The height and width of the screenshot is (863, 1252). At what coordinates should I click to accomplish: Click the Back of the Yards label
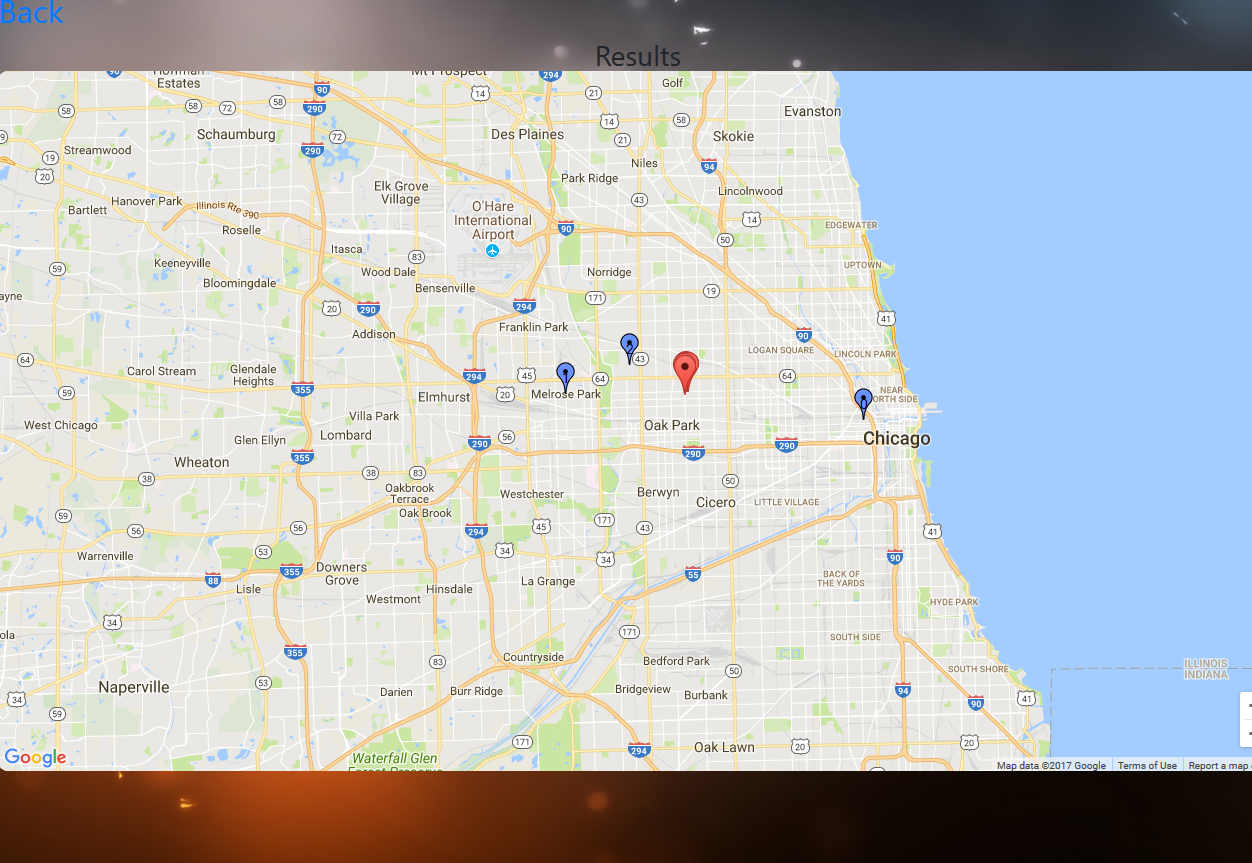(841, 578)
